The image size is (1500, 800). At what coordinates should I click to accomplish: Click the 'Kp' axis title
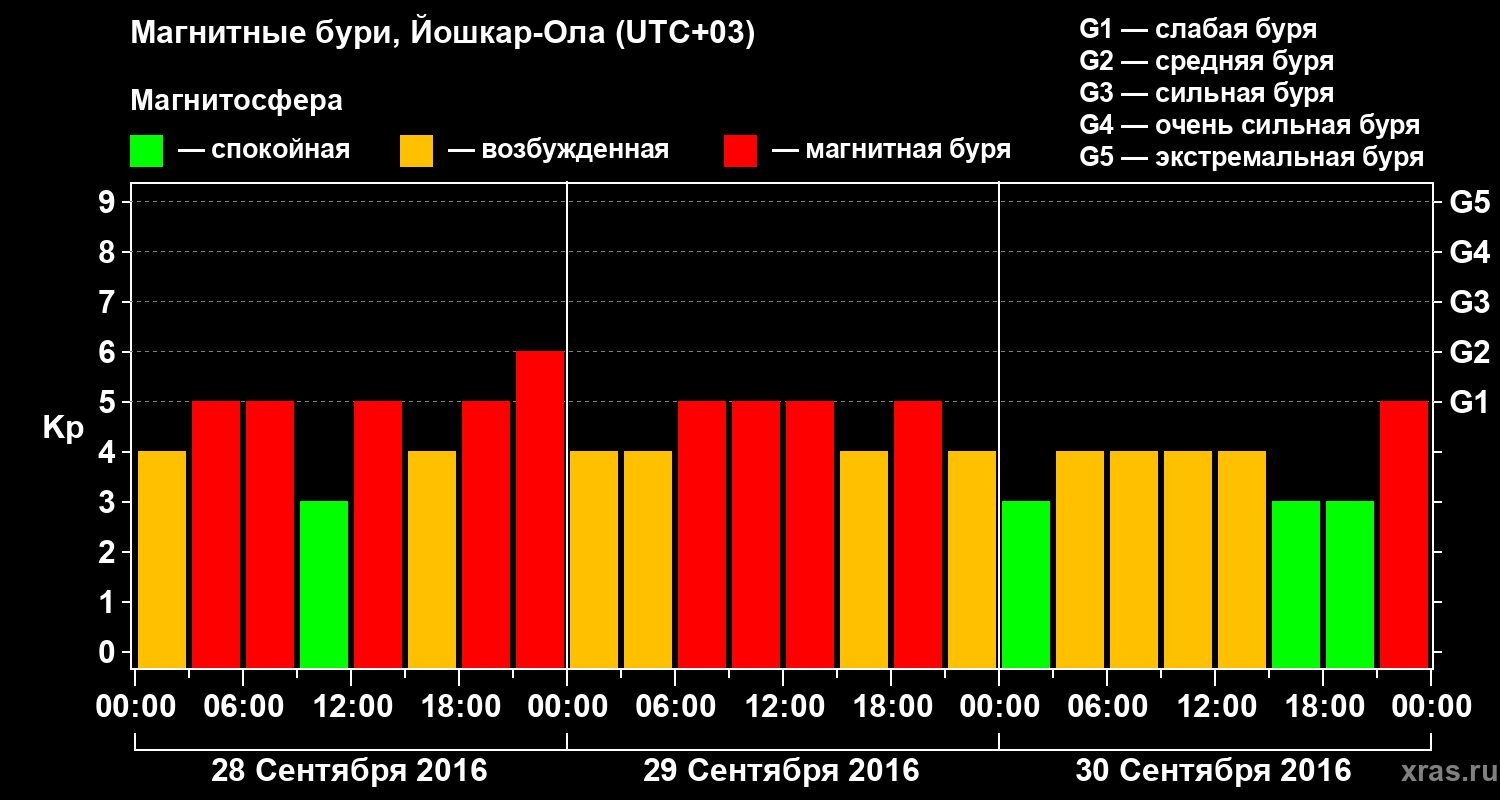tap(63, 428)
